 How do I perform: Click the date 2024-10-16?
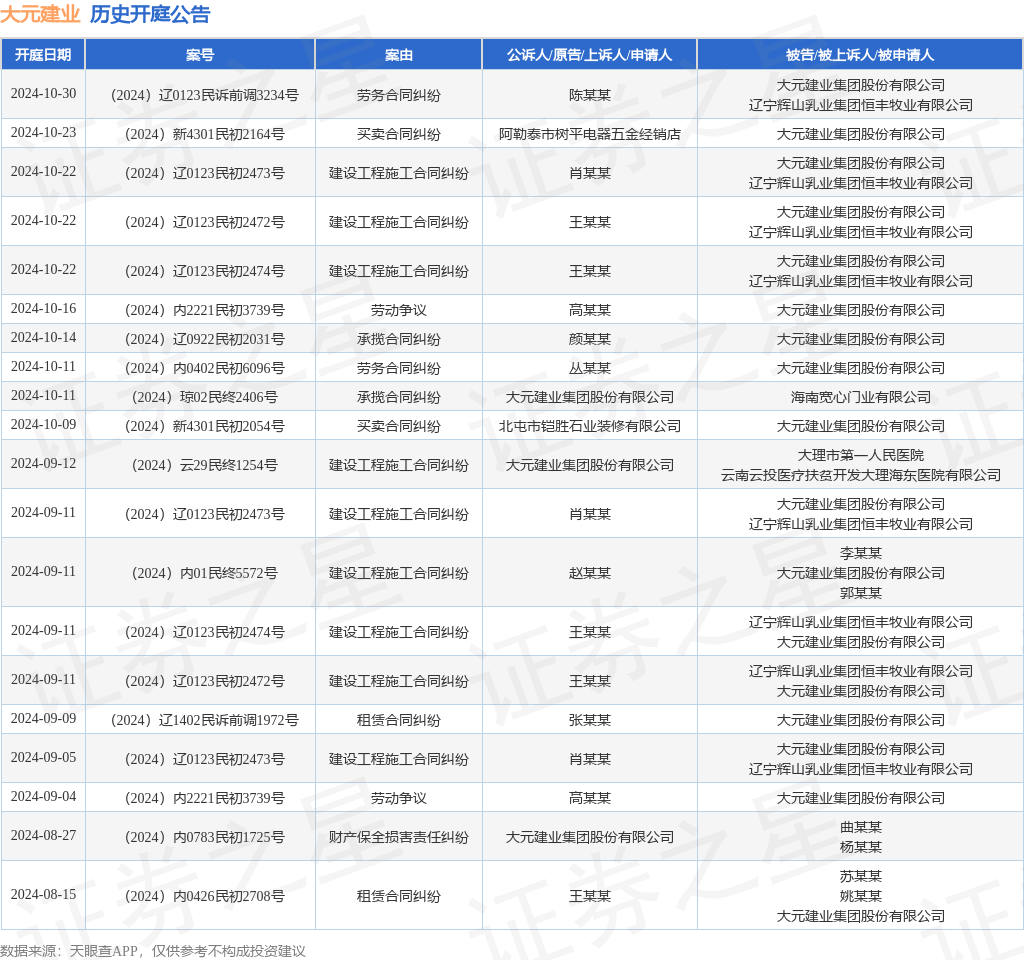[43, 308]
